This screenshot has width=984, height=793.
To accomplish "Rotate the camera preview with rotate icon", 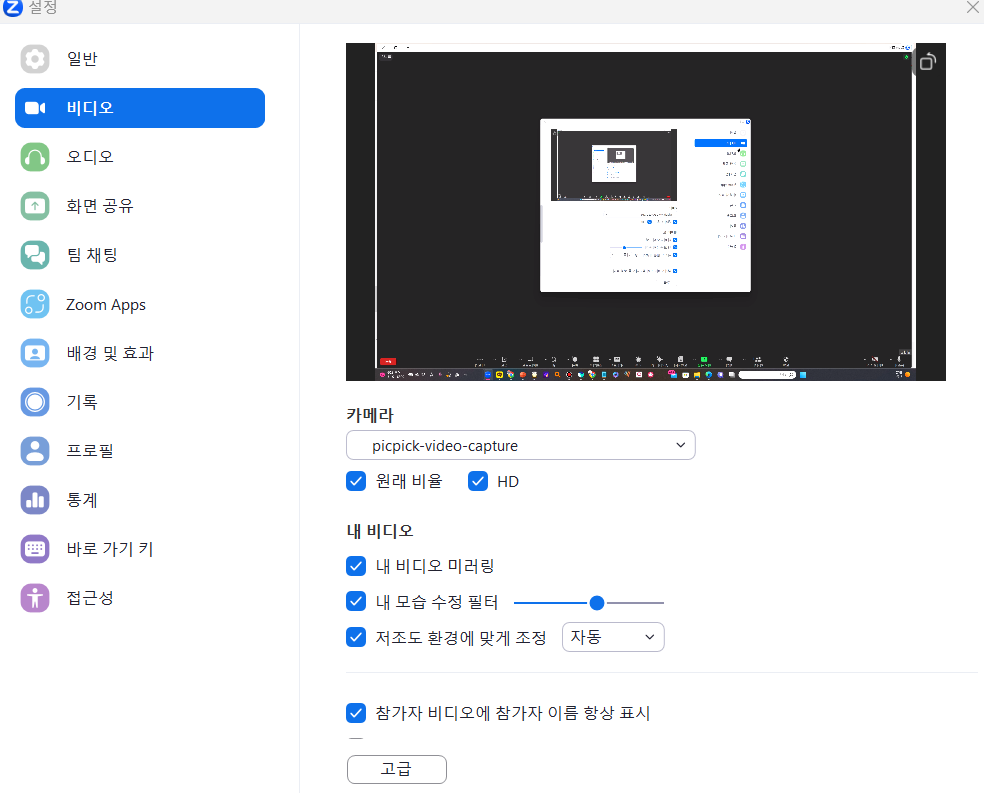I will click(927, 62).
